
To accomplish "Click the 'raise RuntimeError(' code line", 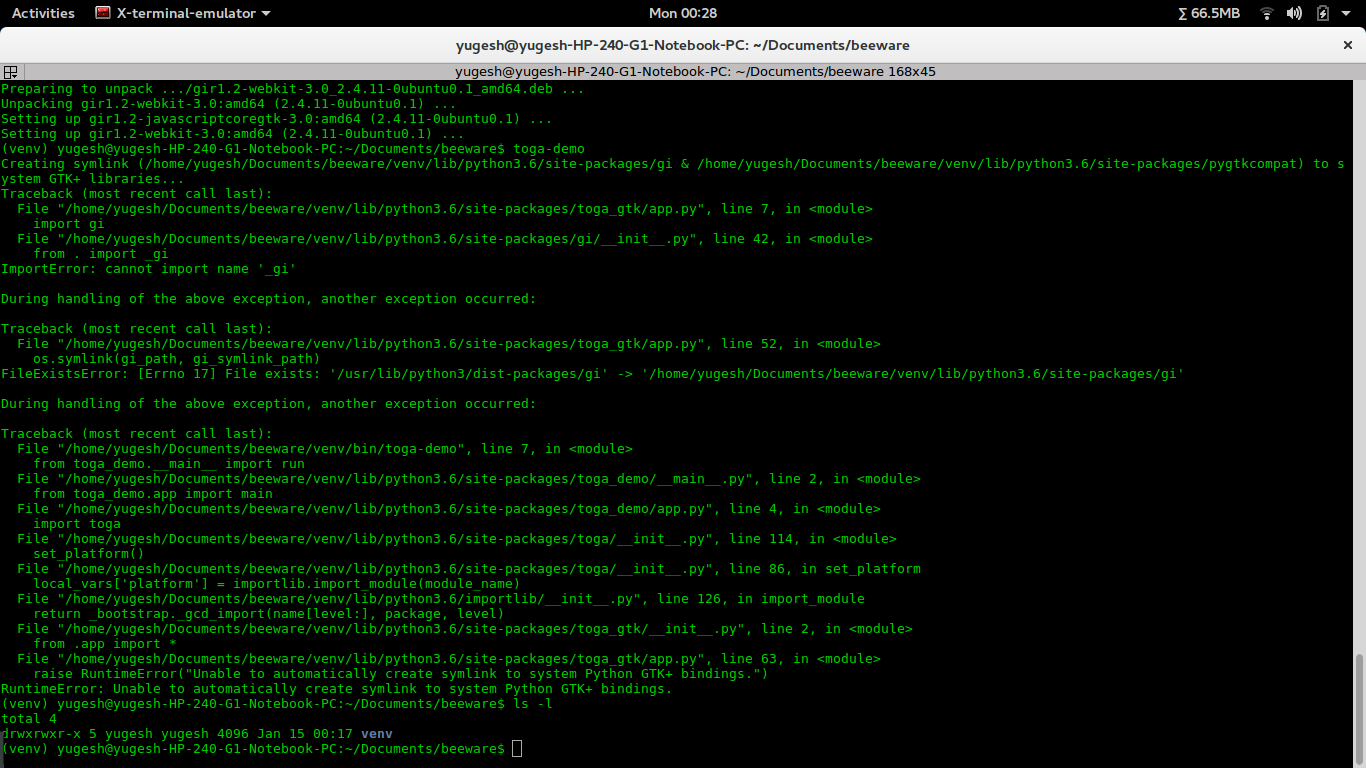I will tap(400, 674).
